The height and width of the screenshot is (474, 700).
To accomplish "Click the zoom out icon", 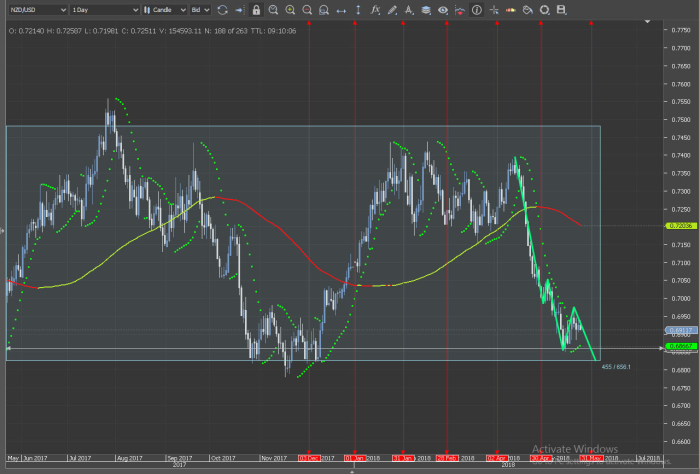I will (307, 10).
